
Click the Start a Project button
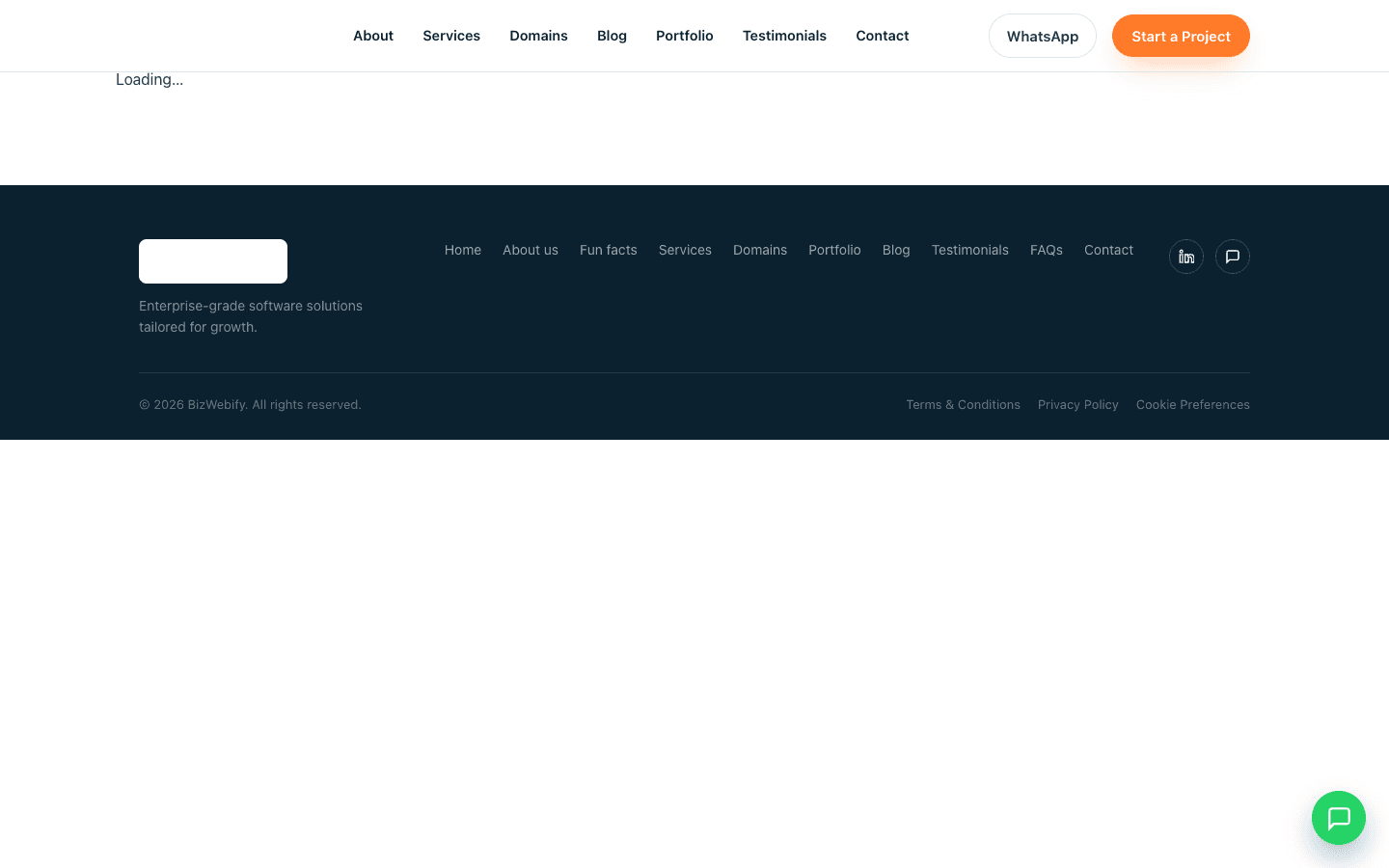click(x=1181, y=36)
